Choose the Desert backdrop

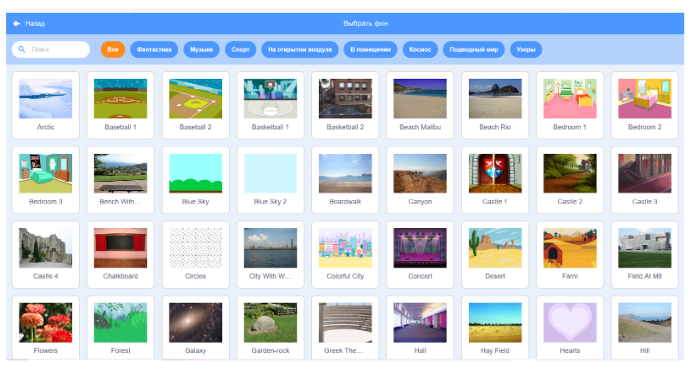point(495,255)
